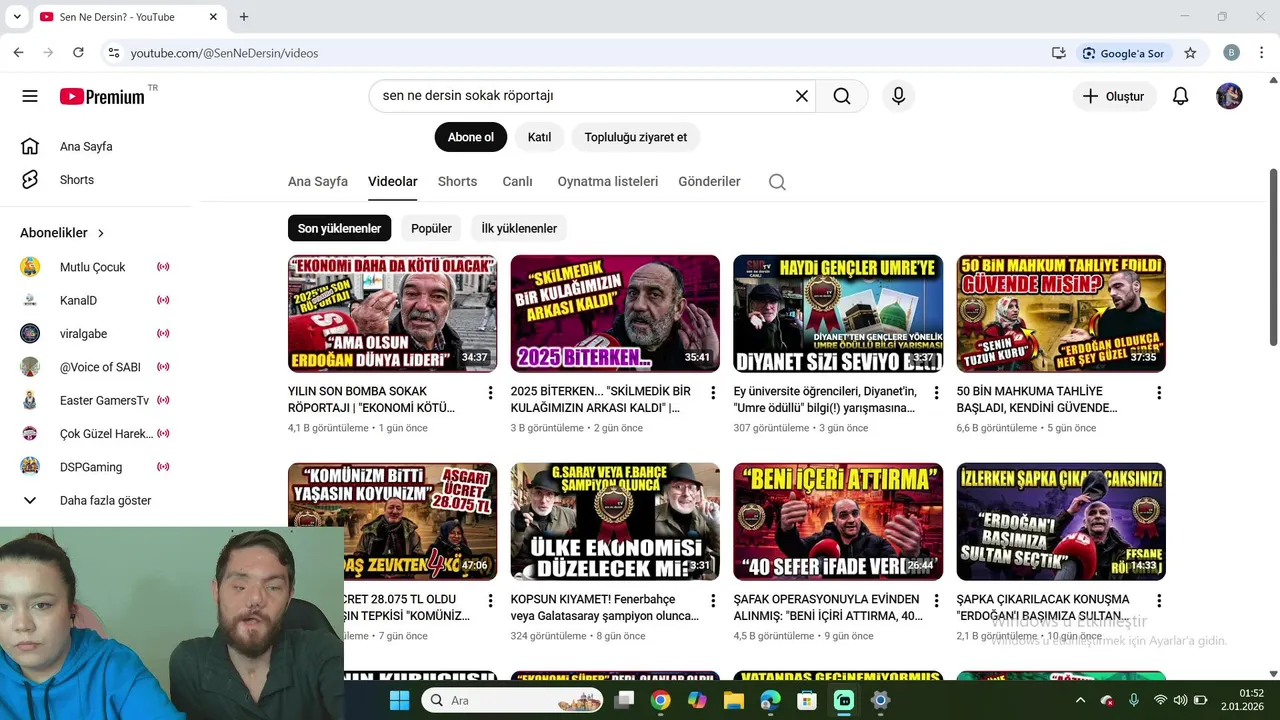Open options menu for 2025 BİTERKEN video

713,393
